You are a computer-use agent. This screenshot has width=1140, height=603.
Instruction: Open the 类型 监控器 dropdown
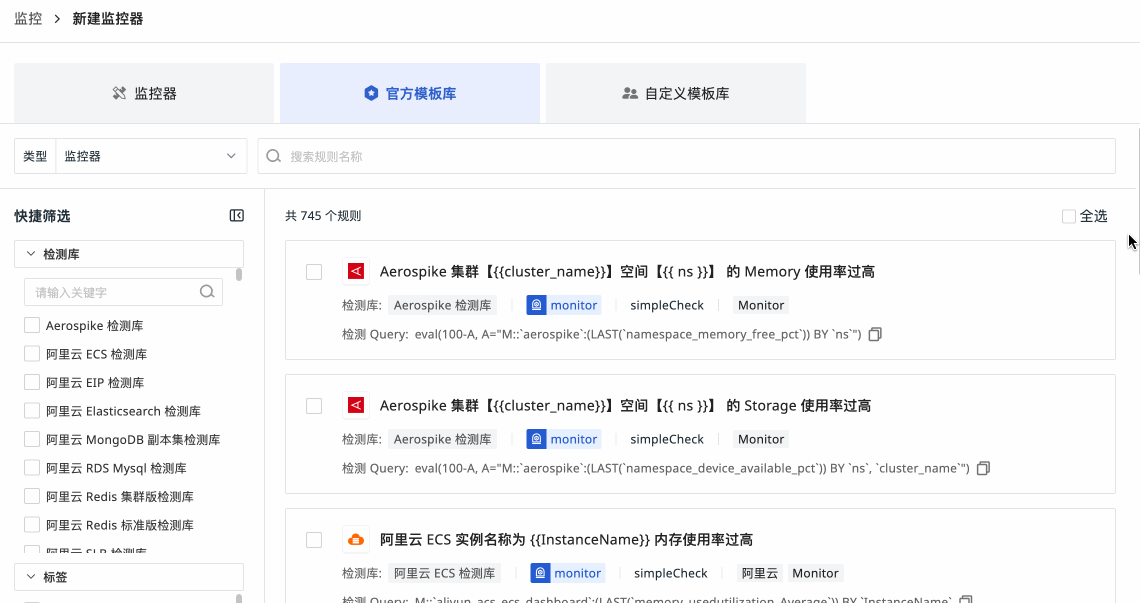150,156
